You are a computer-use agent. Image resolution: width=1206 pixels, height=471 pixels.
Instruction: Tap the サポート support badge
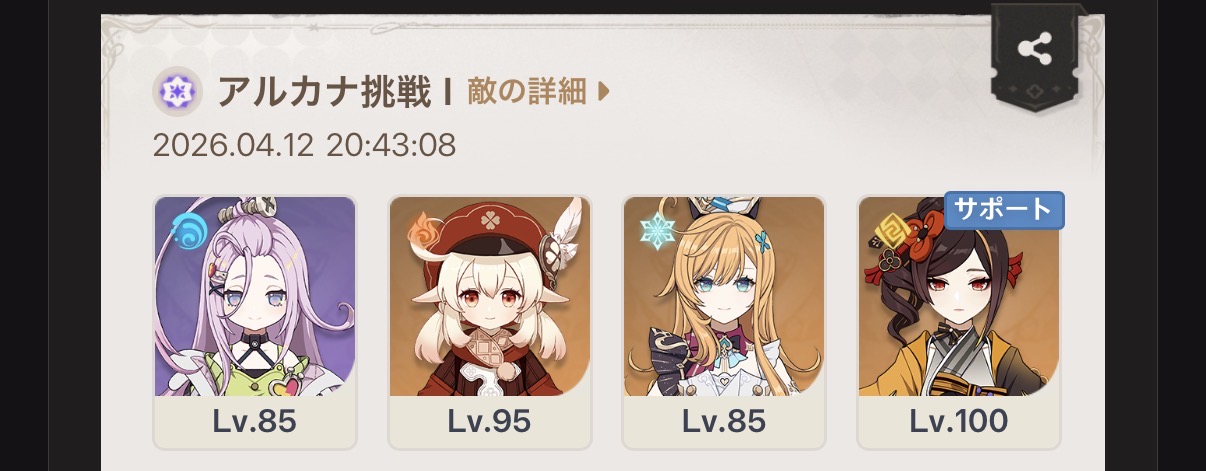click(x=1004, y=210)
